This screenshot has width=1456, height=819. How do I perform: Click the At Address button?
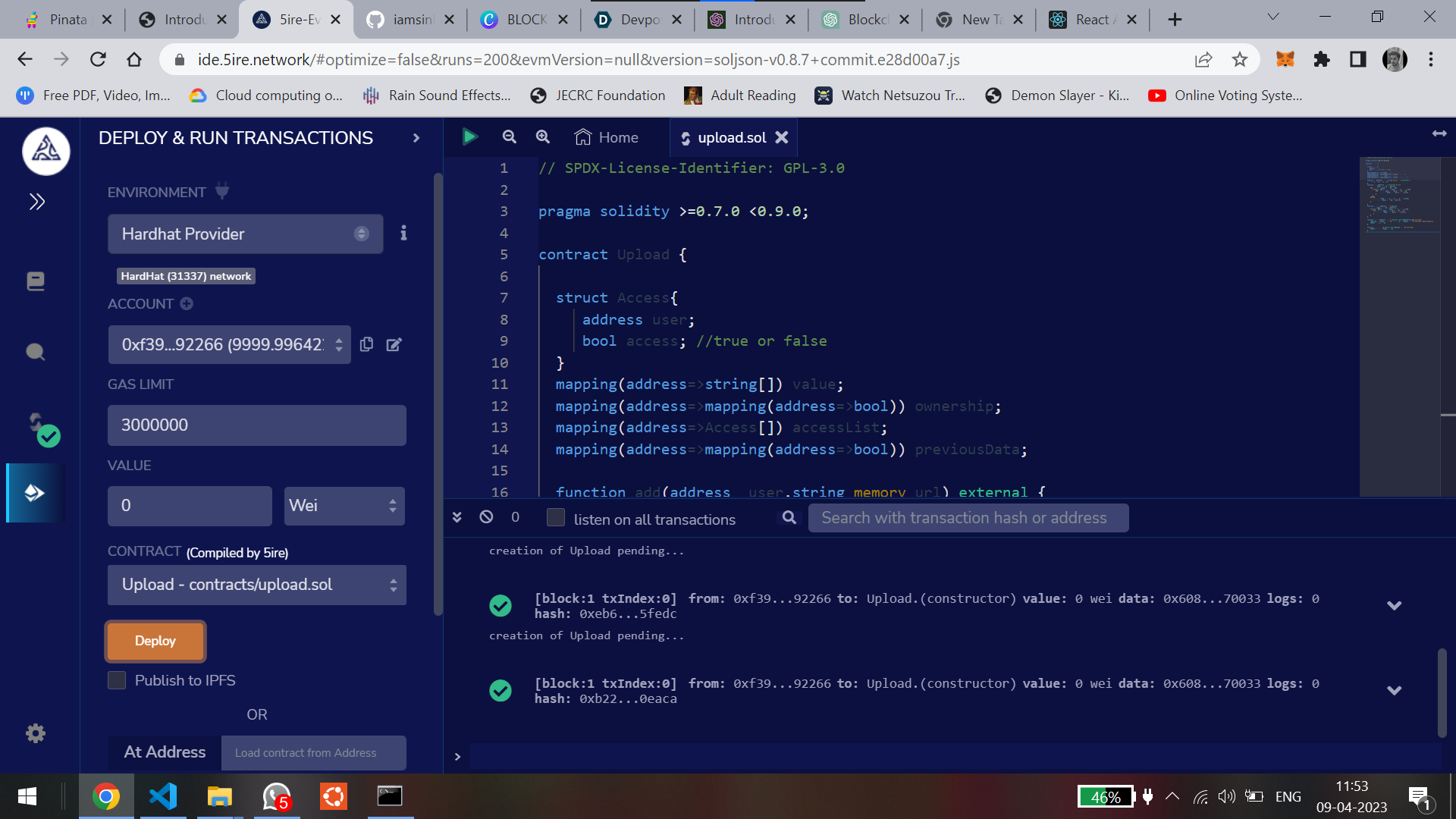[165, 752]
